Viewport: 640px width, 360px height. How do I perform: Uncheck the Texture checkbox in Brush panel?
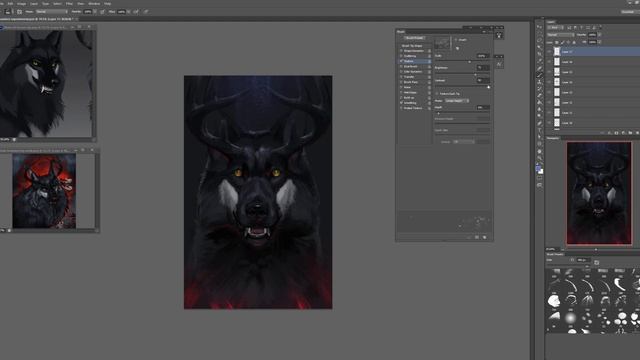(x=401, y=61)
